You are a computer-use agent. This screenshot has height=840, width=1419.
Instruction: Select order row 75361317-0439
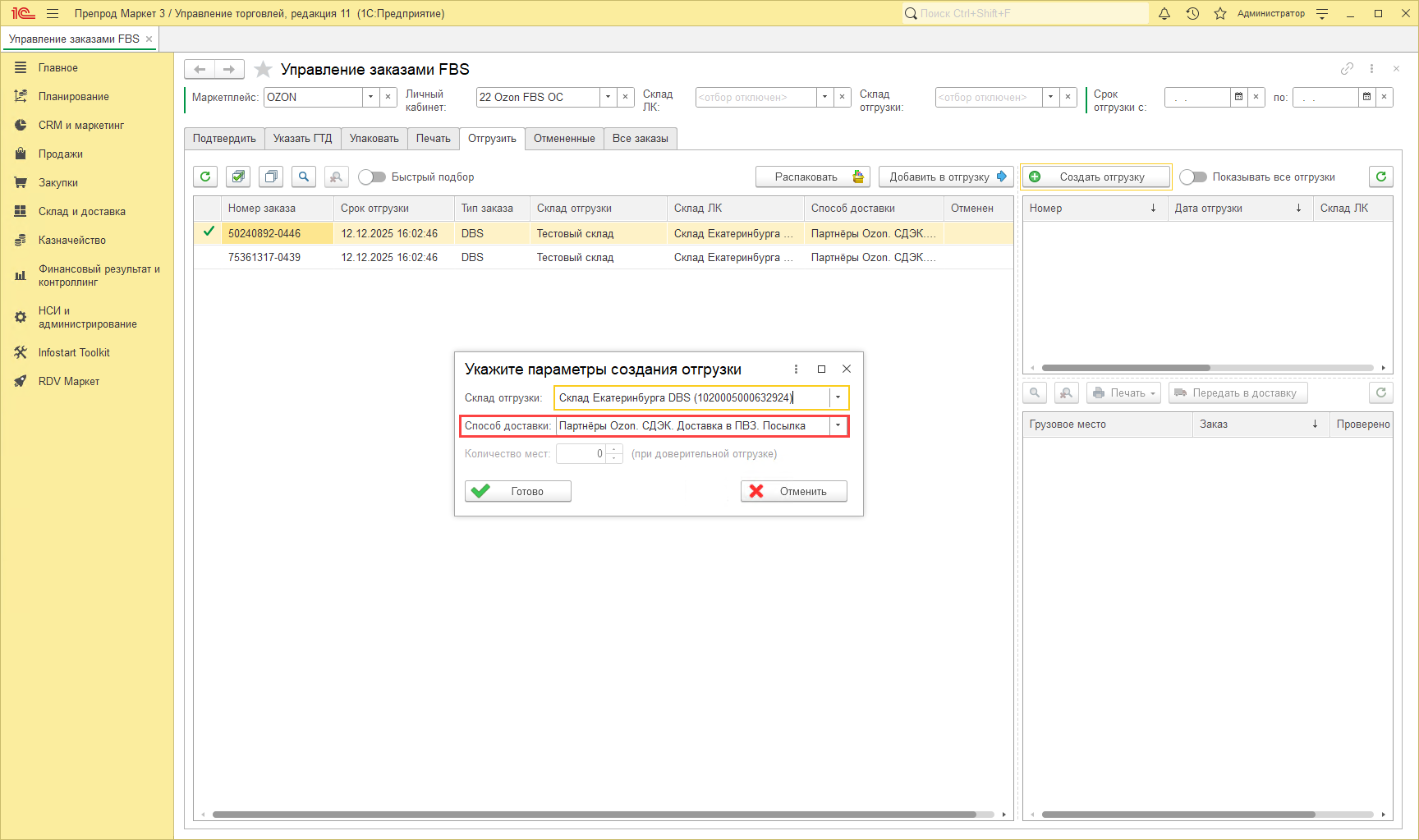(264, 257)
